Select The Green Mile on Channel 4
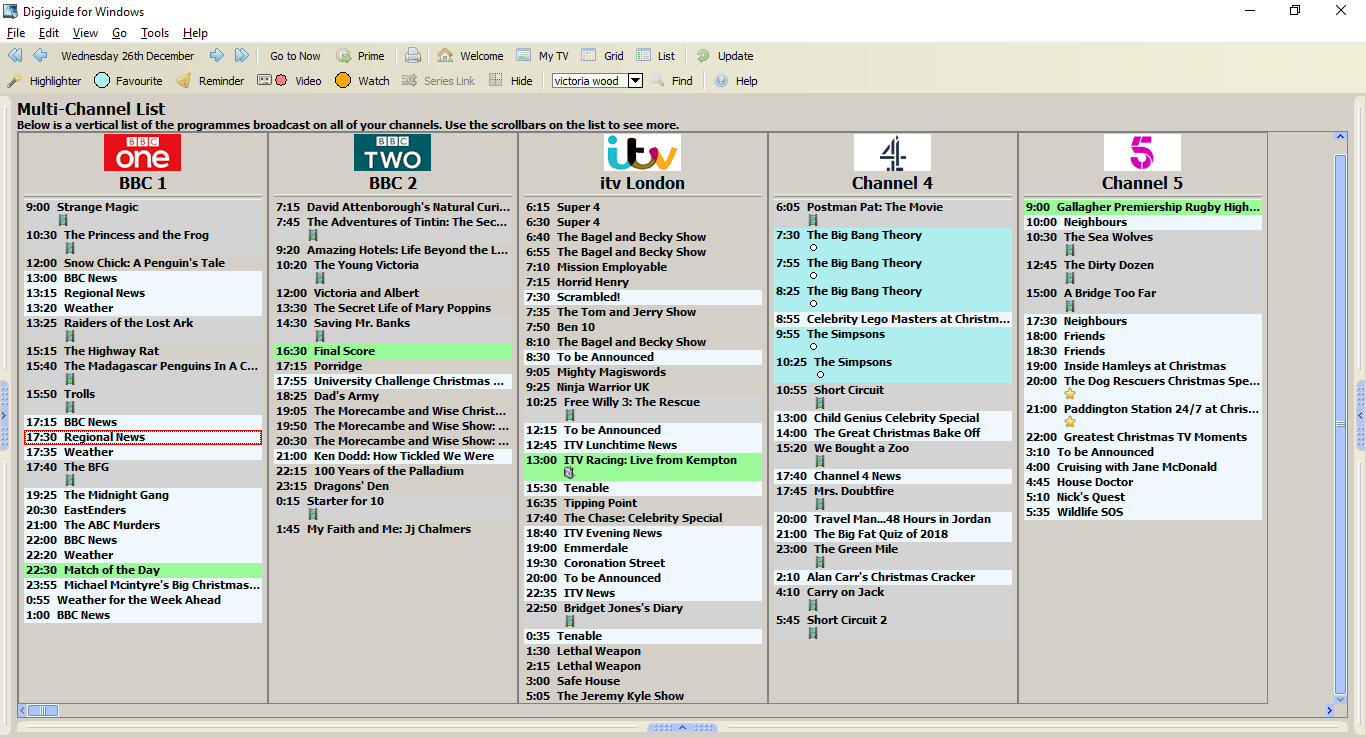This screenshot has height=738, width=1366. [893, 556]
